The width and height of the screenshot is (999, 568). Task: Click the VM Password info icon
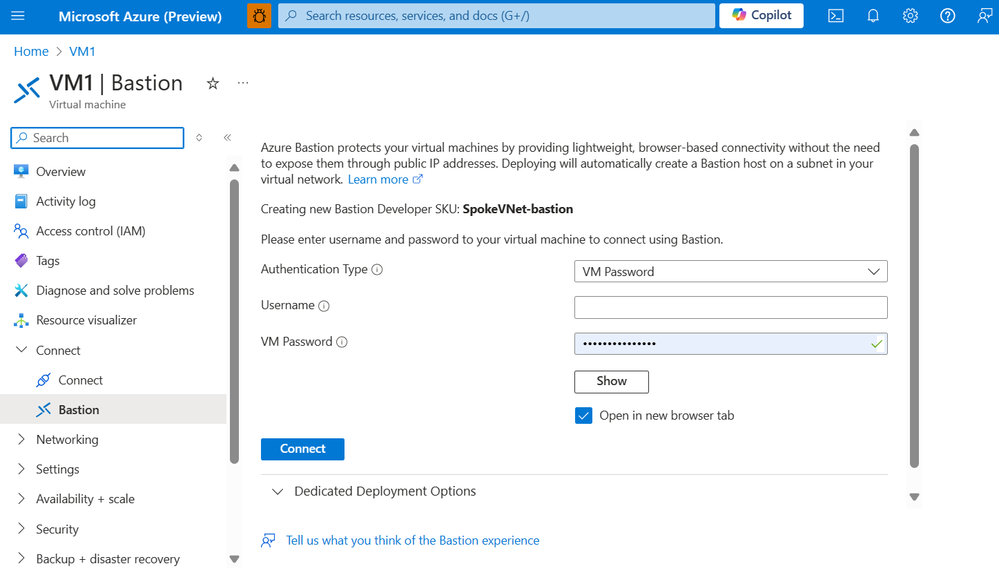[x=342, y=343]
